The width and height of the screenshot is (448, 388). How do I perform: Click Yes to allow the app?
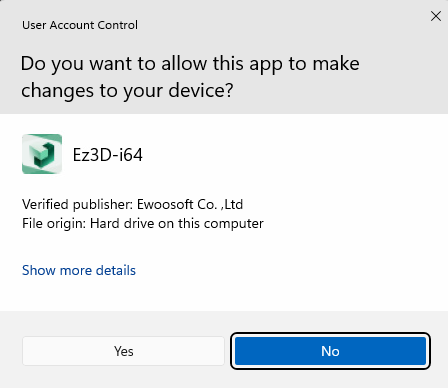(123, 351)
